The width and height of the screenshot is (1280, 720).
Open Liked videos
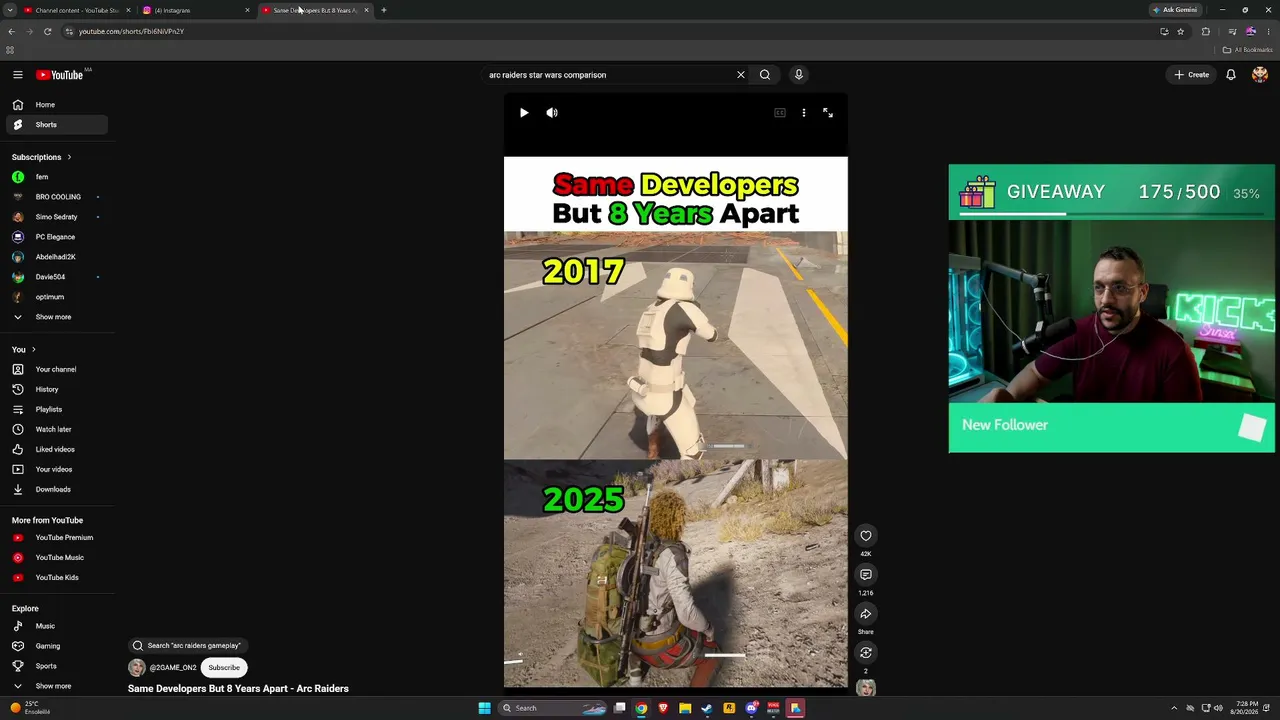click(57, 450)
